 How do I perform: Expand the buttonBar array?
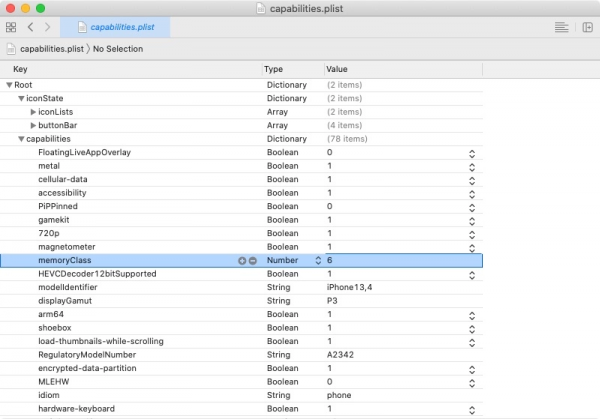[33, 125]
